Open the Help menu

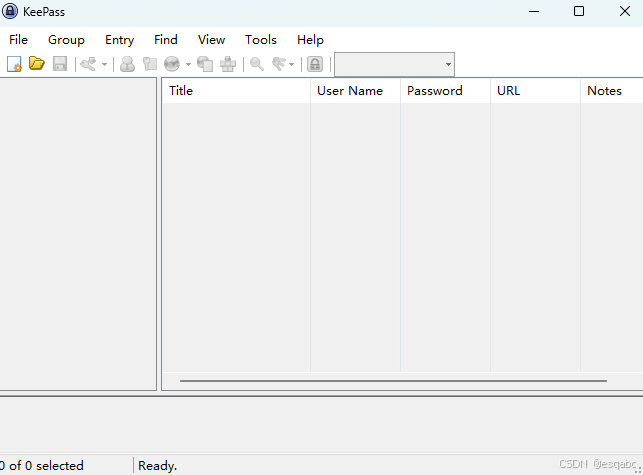click(310, 40)
